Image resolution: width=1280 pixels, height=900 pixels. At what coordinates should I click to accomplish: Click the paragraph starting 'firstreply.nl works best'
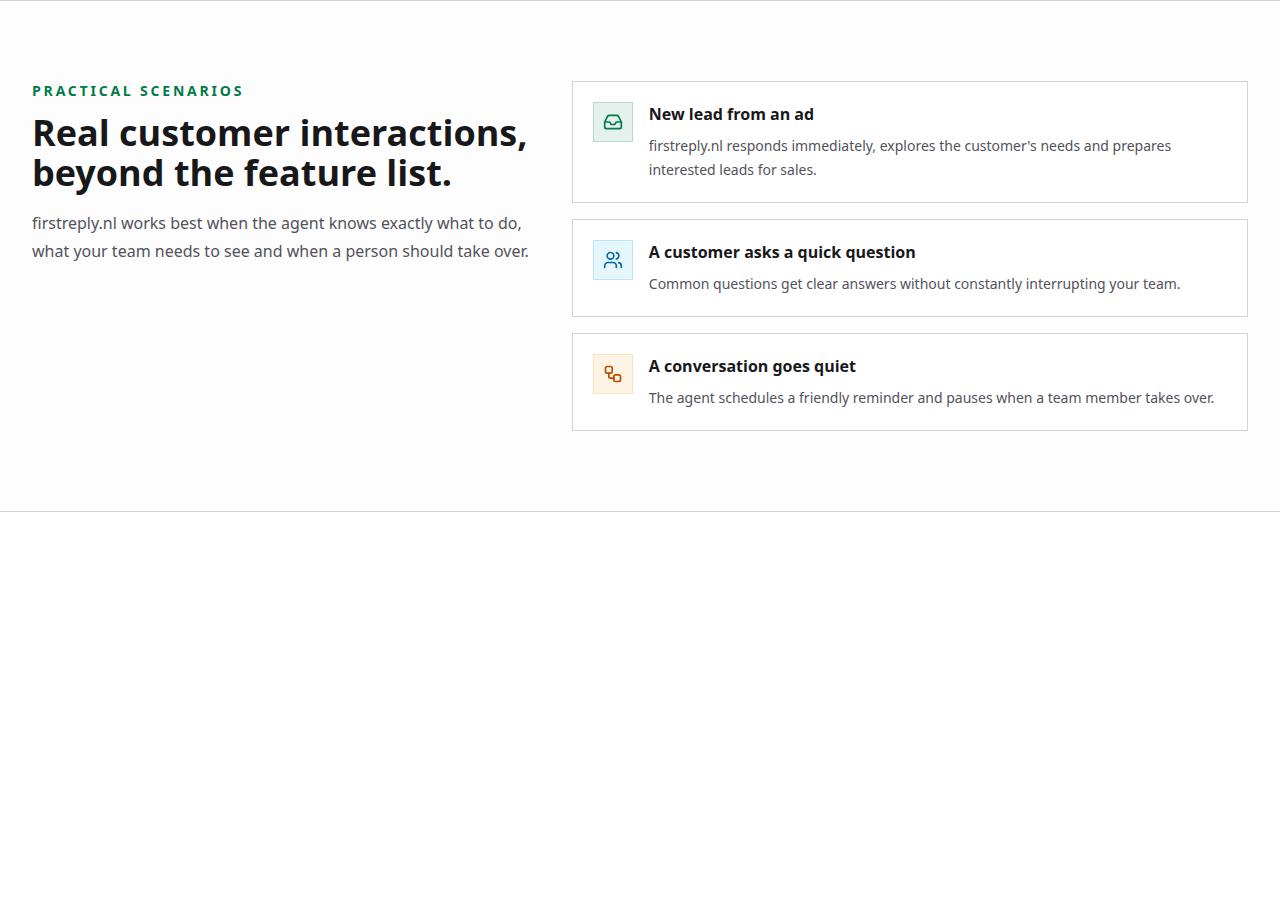tap(280, 237)
